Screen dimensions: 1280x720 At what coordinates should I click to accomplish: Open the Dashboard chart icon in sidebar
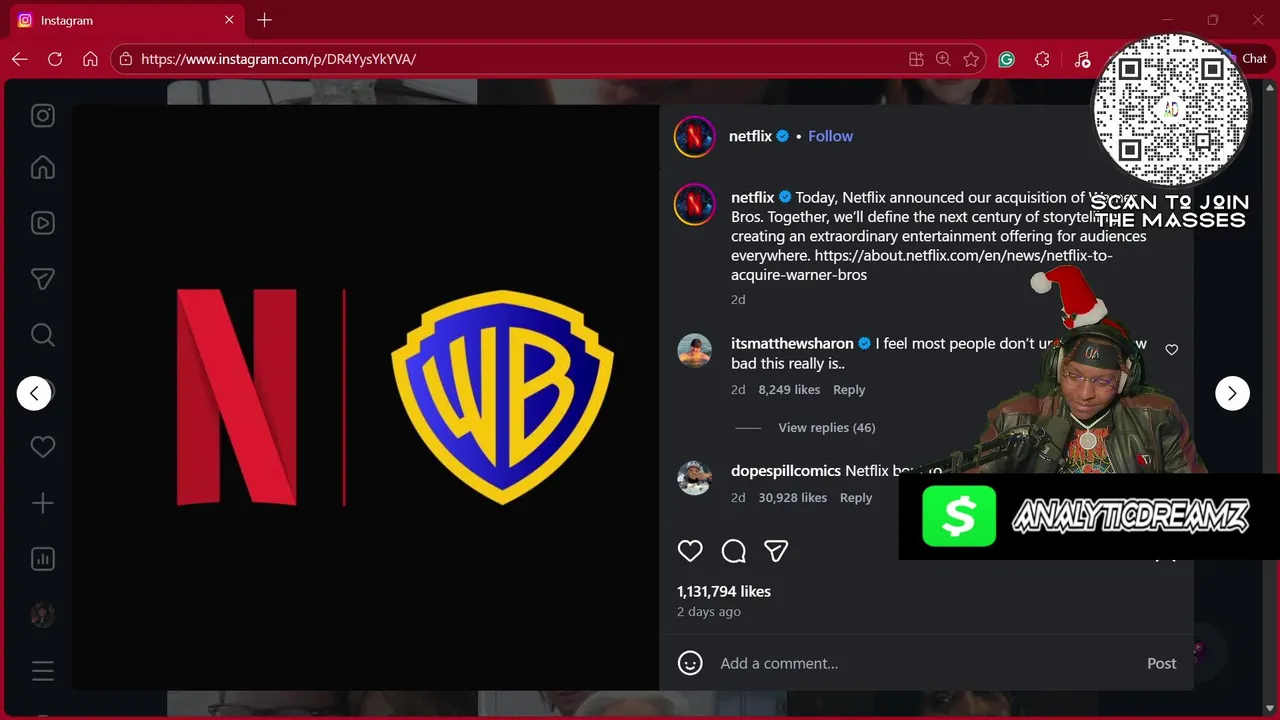coord(42,559)
